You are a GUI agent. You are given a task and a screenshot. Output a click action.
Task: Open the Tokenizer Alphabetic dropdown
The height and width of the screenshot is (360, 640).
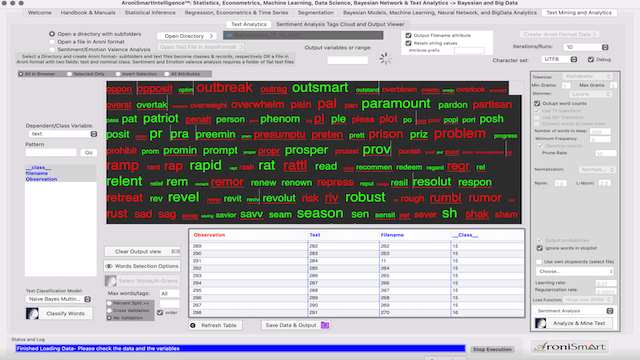(x=588, y=76)
